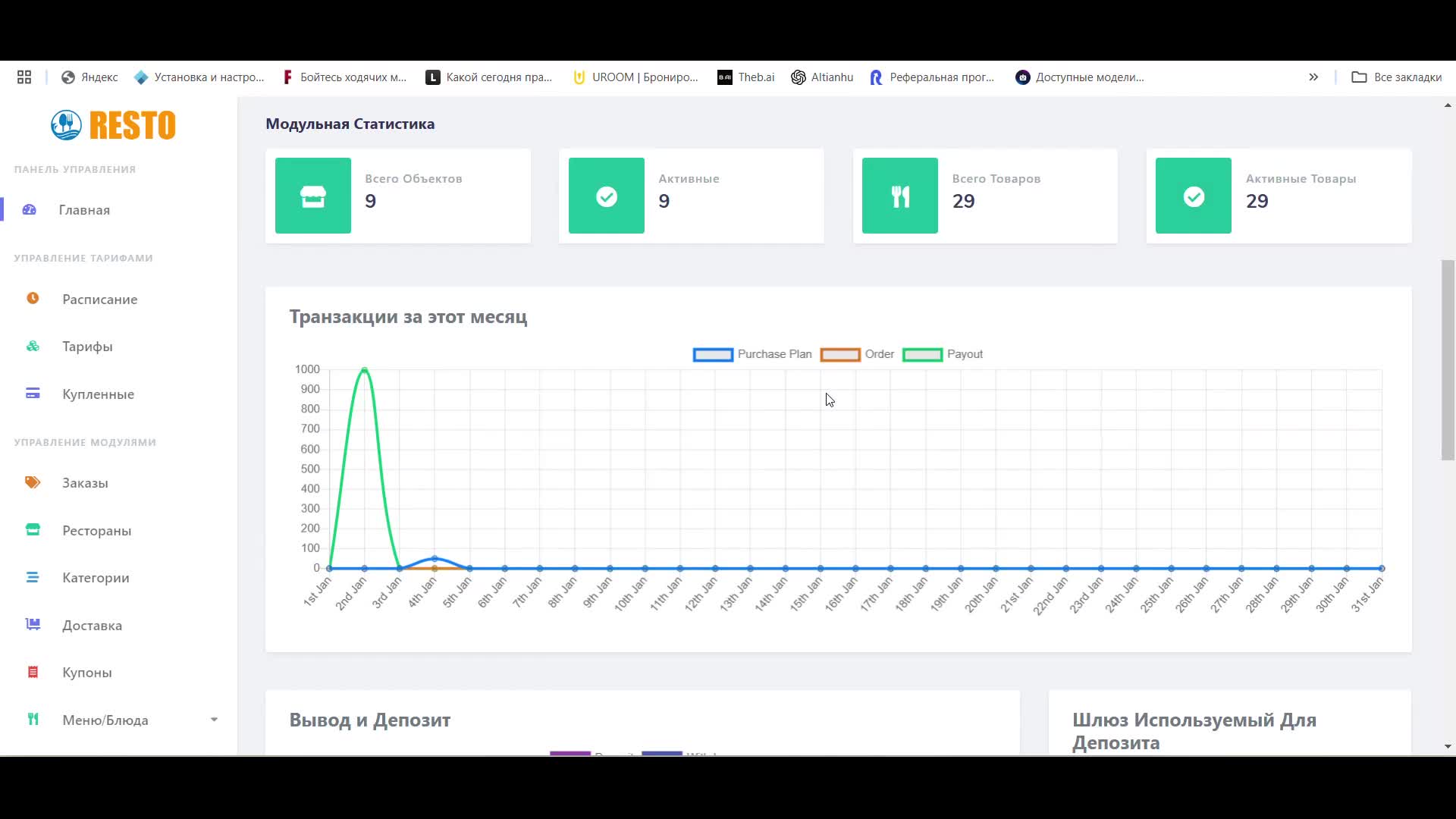Click the Купленные card icon
The image size is (1456, 819).
click(x=33, y=394)
